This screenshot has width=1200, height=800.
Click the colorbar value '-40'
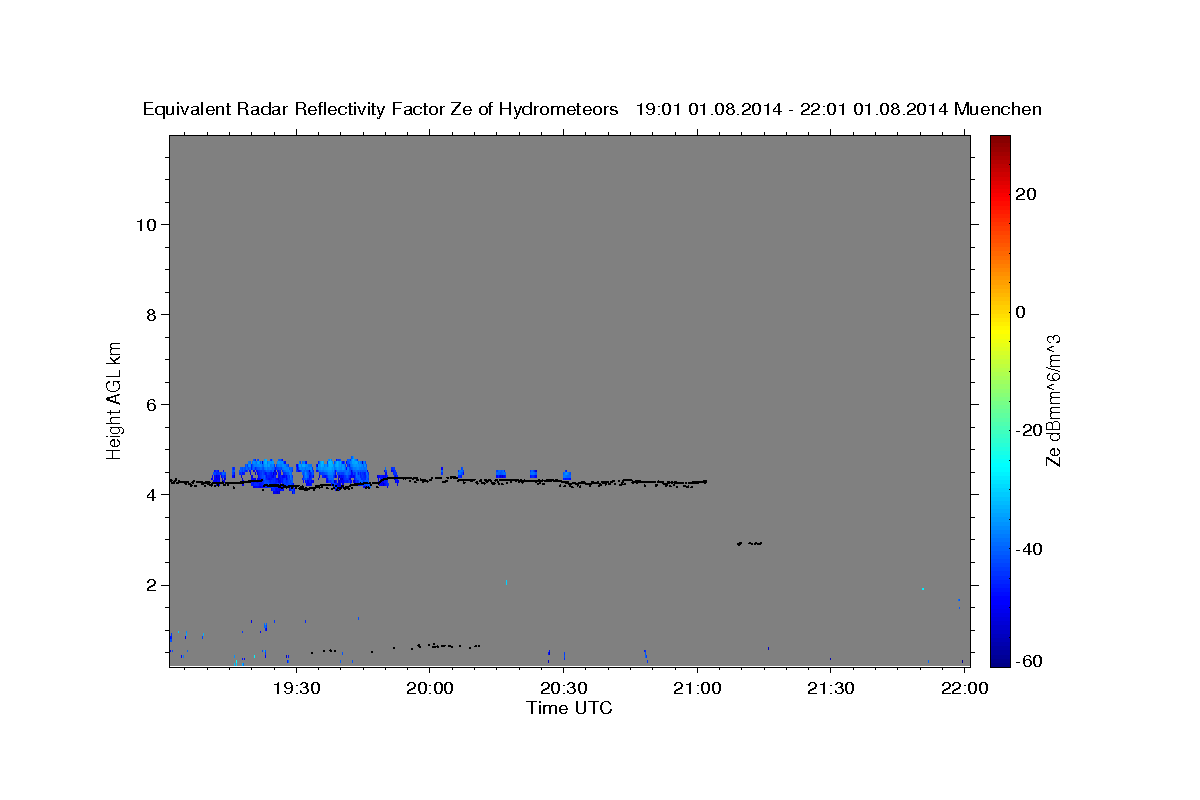point(1029,548)
